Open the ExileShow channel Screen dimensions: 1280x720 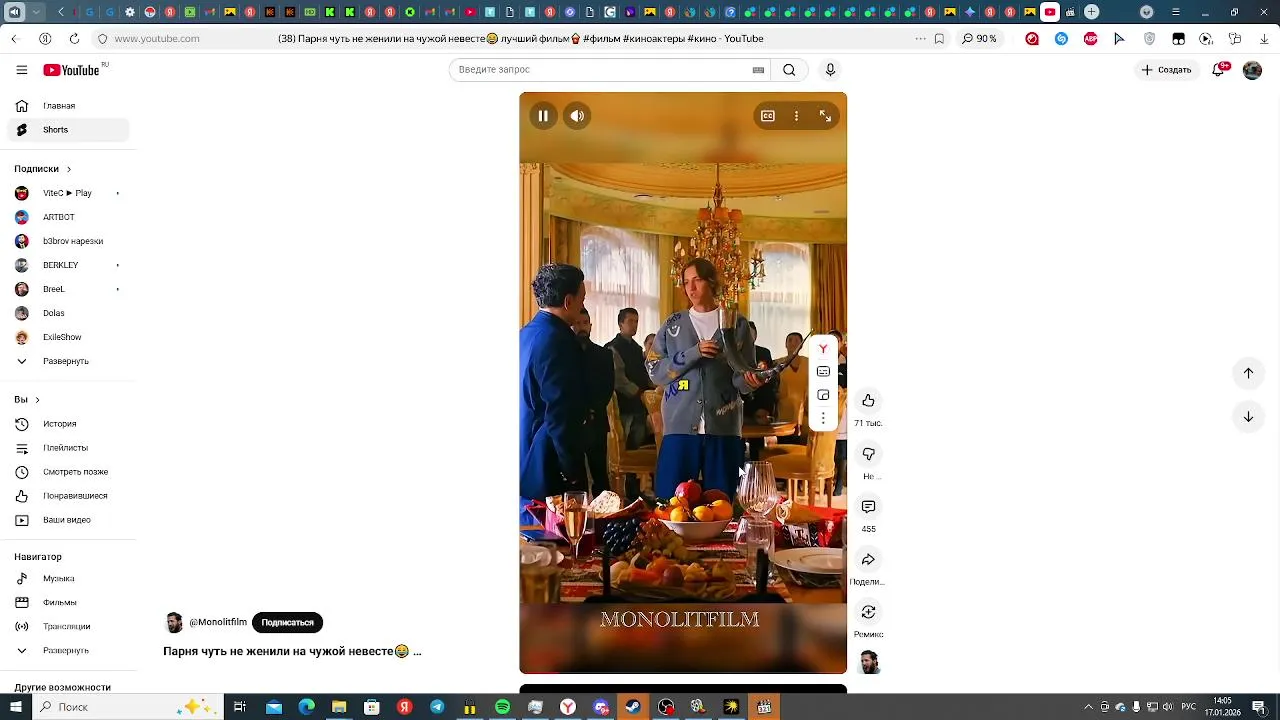68,337
